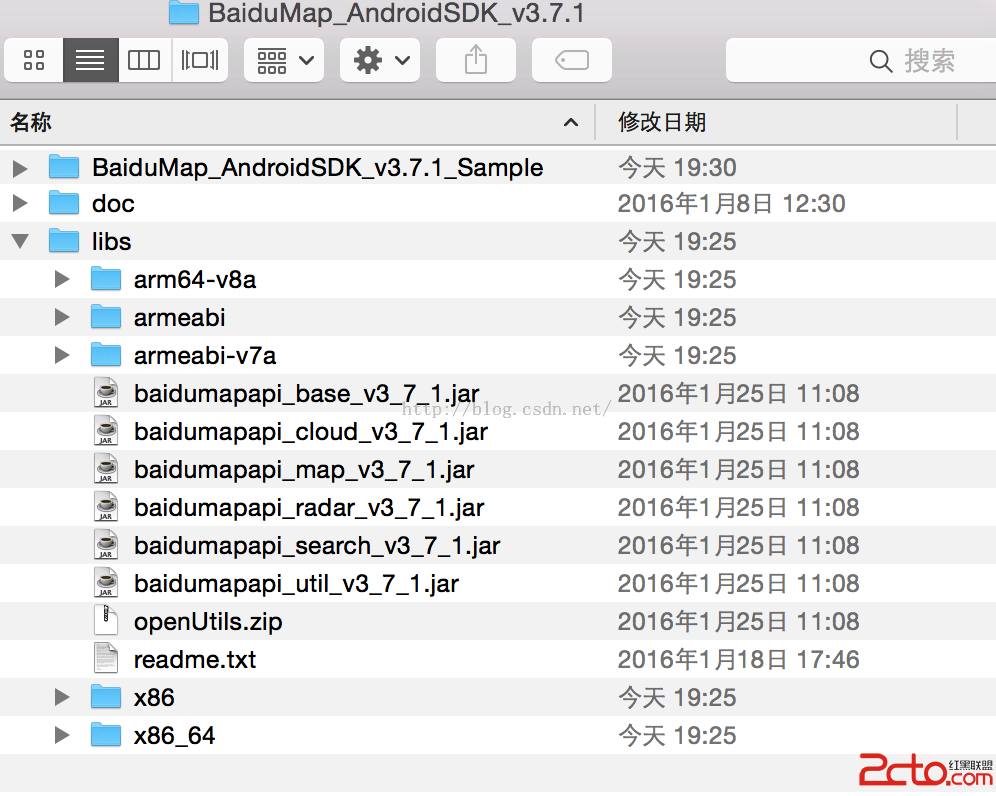Click the openUtils.zip archive icon
The height and width of the screenshot is (796, 996).
pos(106,621)
